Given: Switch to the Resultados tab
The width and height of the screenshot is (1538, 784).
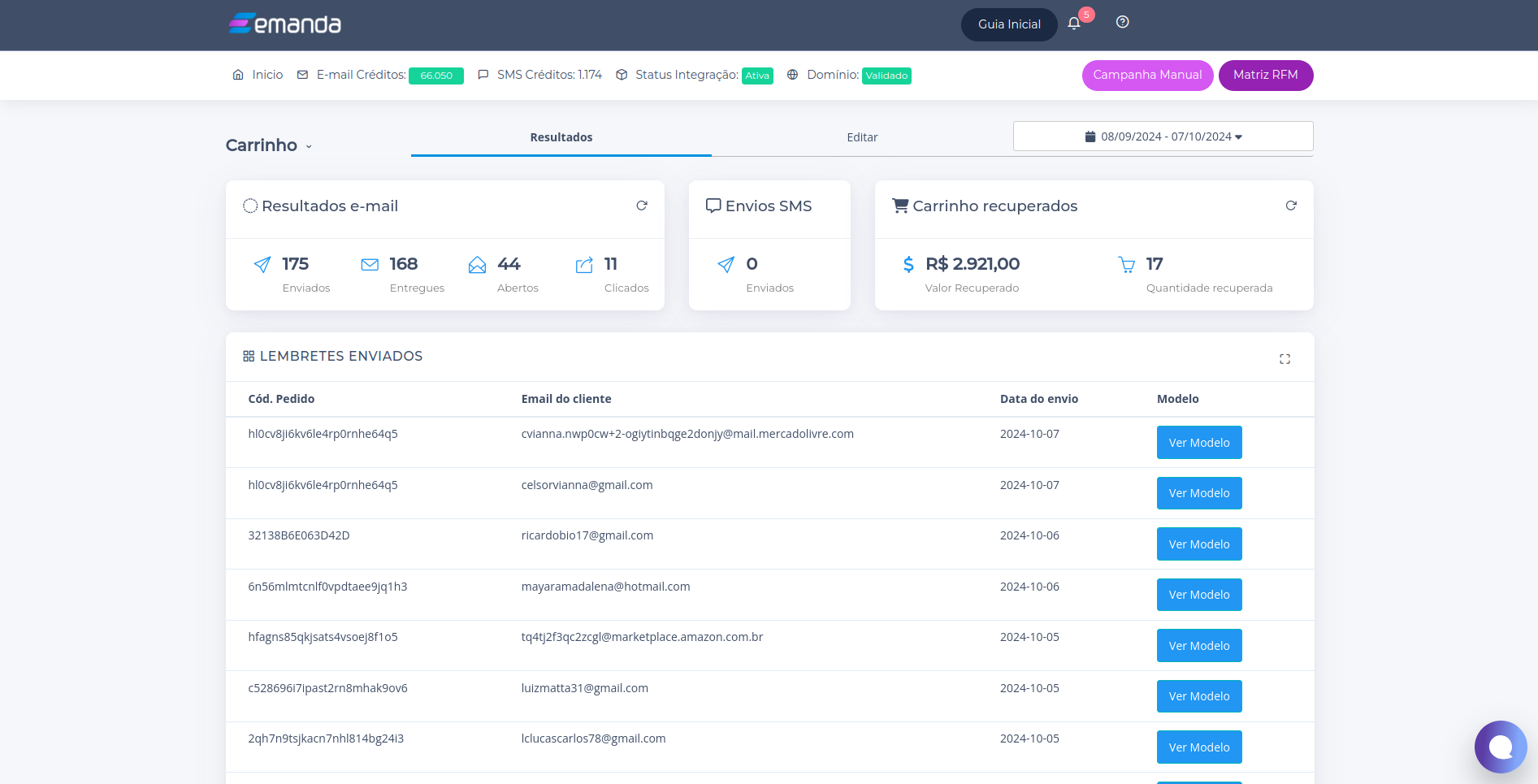Looking at the screenshot, I should [x=561, y=137].
